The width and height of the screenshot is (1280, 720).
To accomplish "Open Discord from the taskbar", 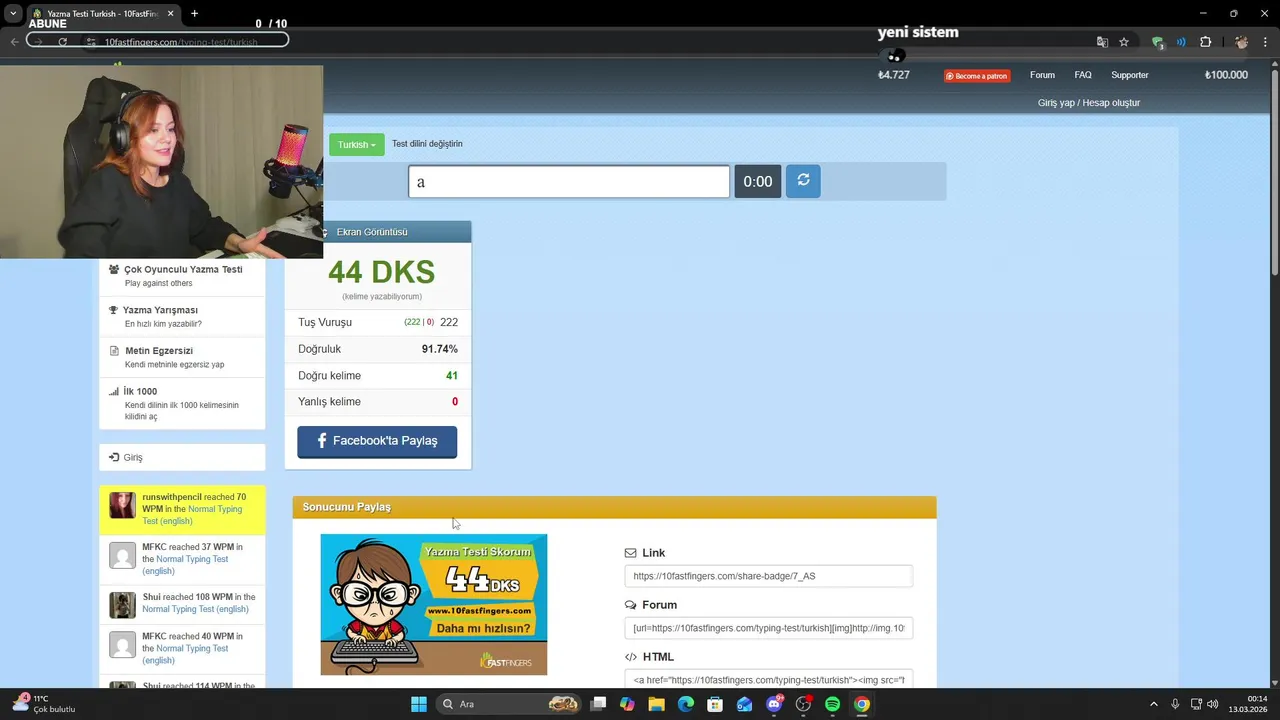I will click(774, 704).
